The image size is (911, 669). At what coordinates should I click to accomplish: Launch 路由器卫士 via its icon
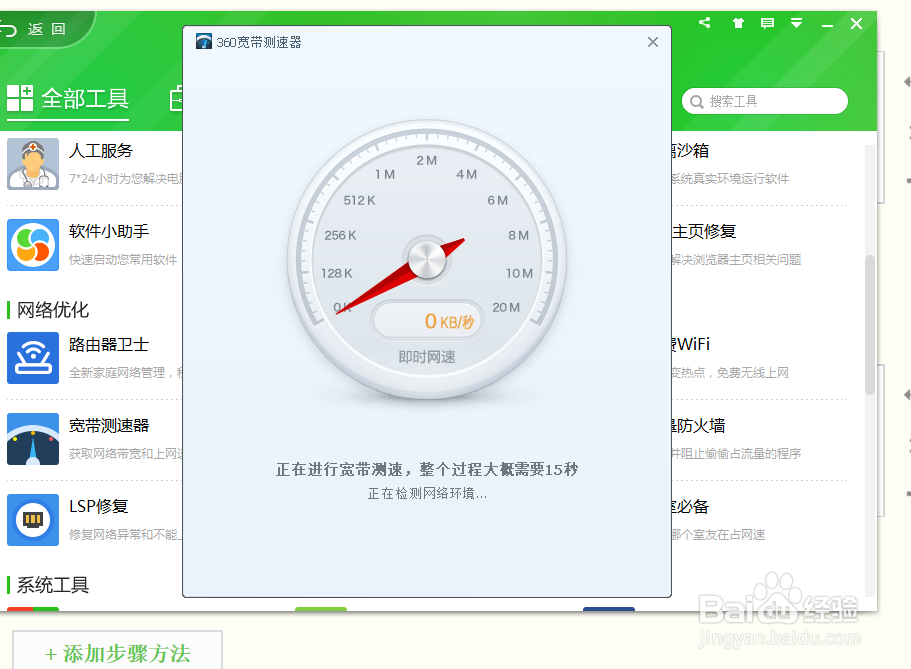click(x=33, y=357)
